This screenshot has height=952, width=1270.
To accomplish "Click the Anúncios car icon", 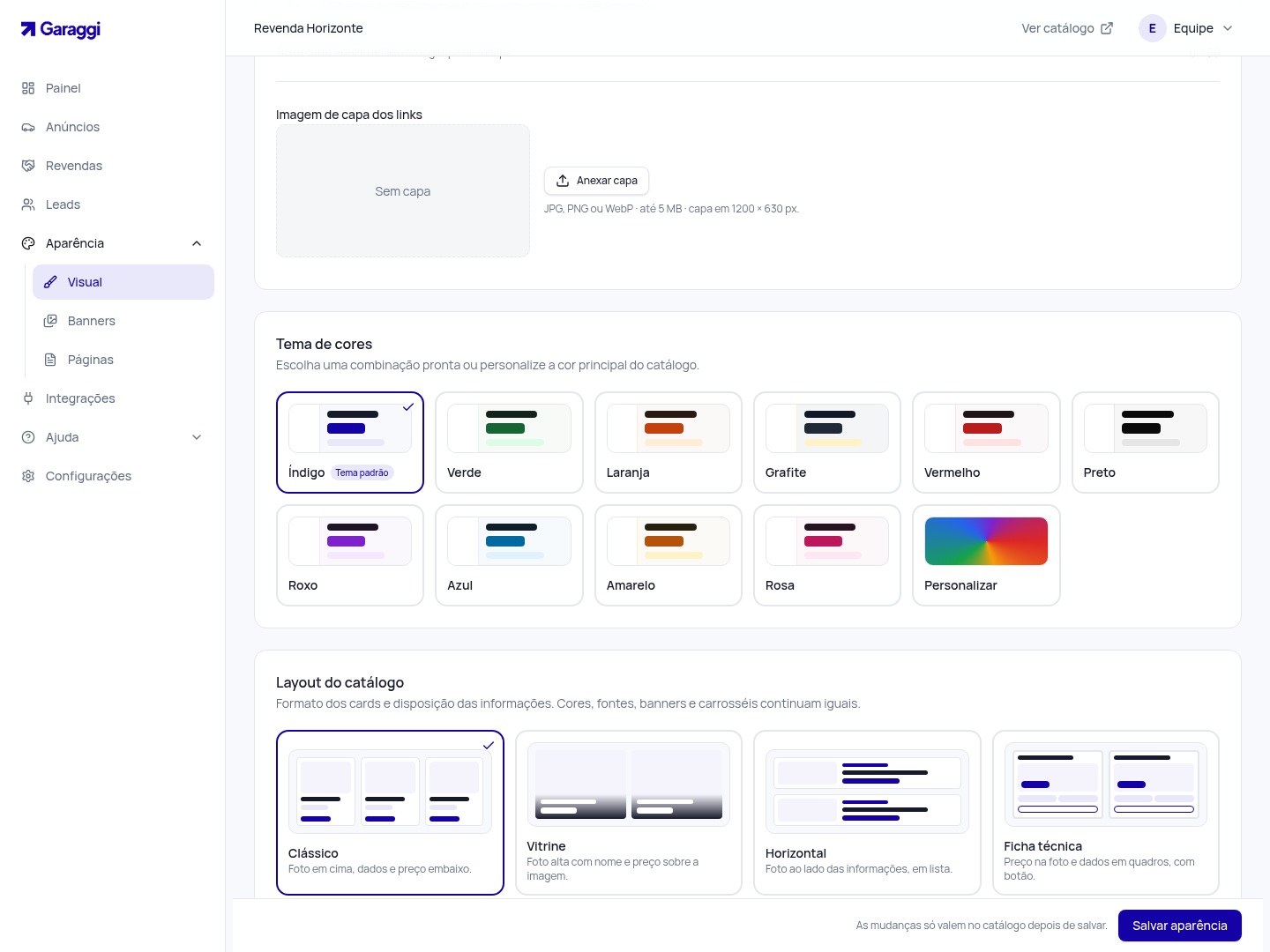I will coord(28,127).
